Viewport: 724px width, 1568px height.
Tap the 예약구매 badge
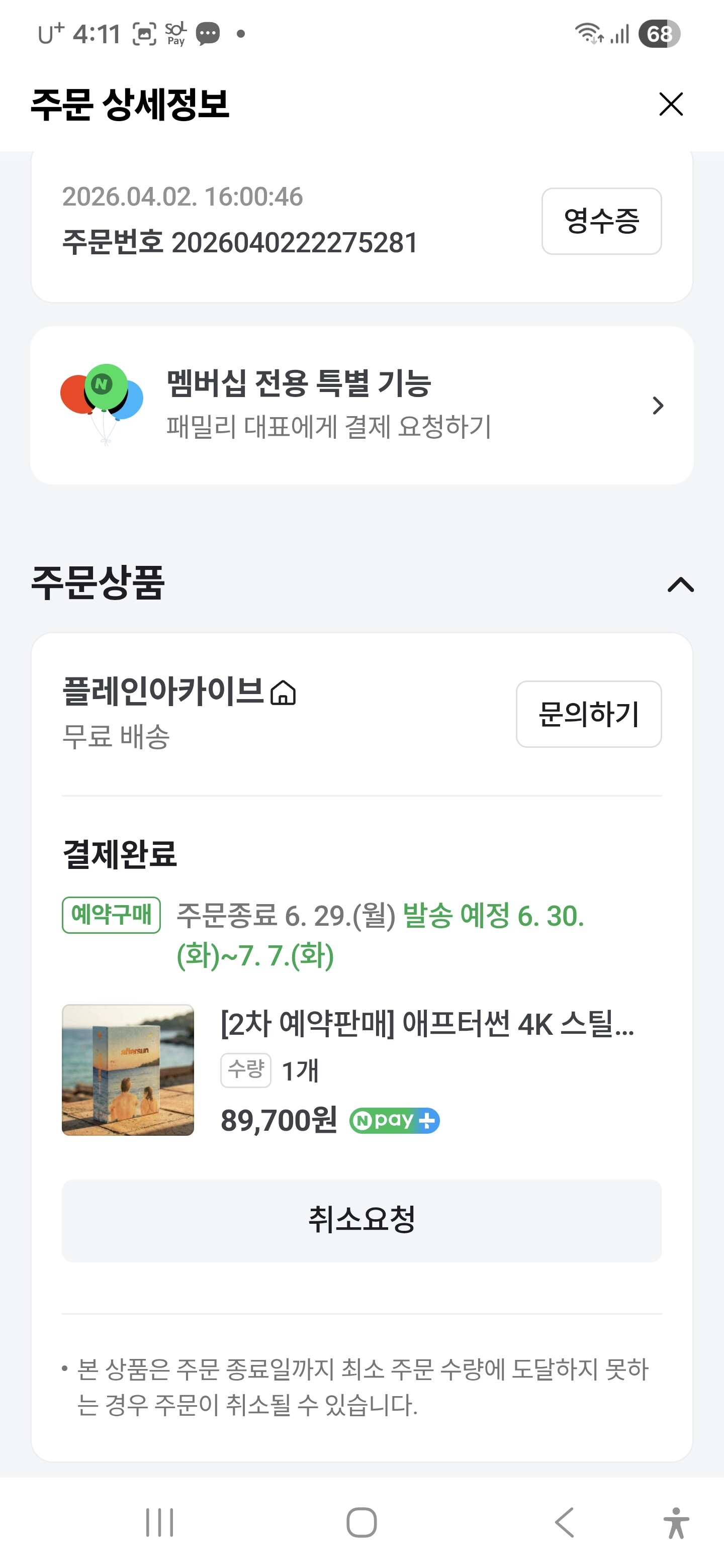tap(112, 914)
